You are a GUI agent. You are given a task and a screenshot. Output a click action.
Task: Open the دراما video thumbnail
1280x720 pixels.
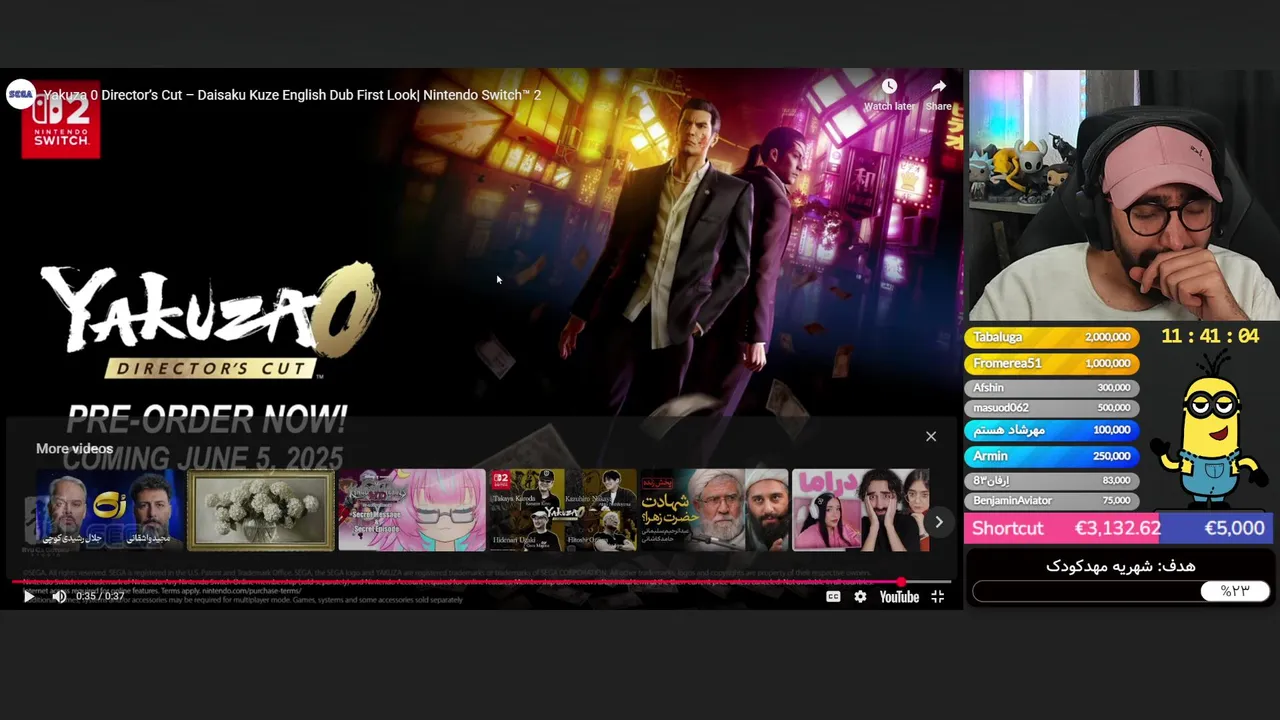[861, 510]
